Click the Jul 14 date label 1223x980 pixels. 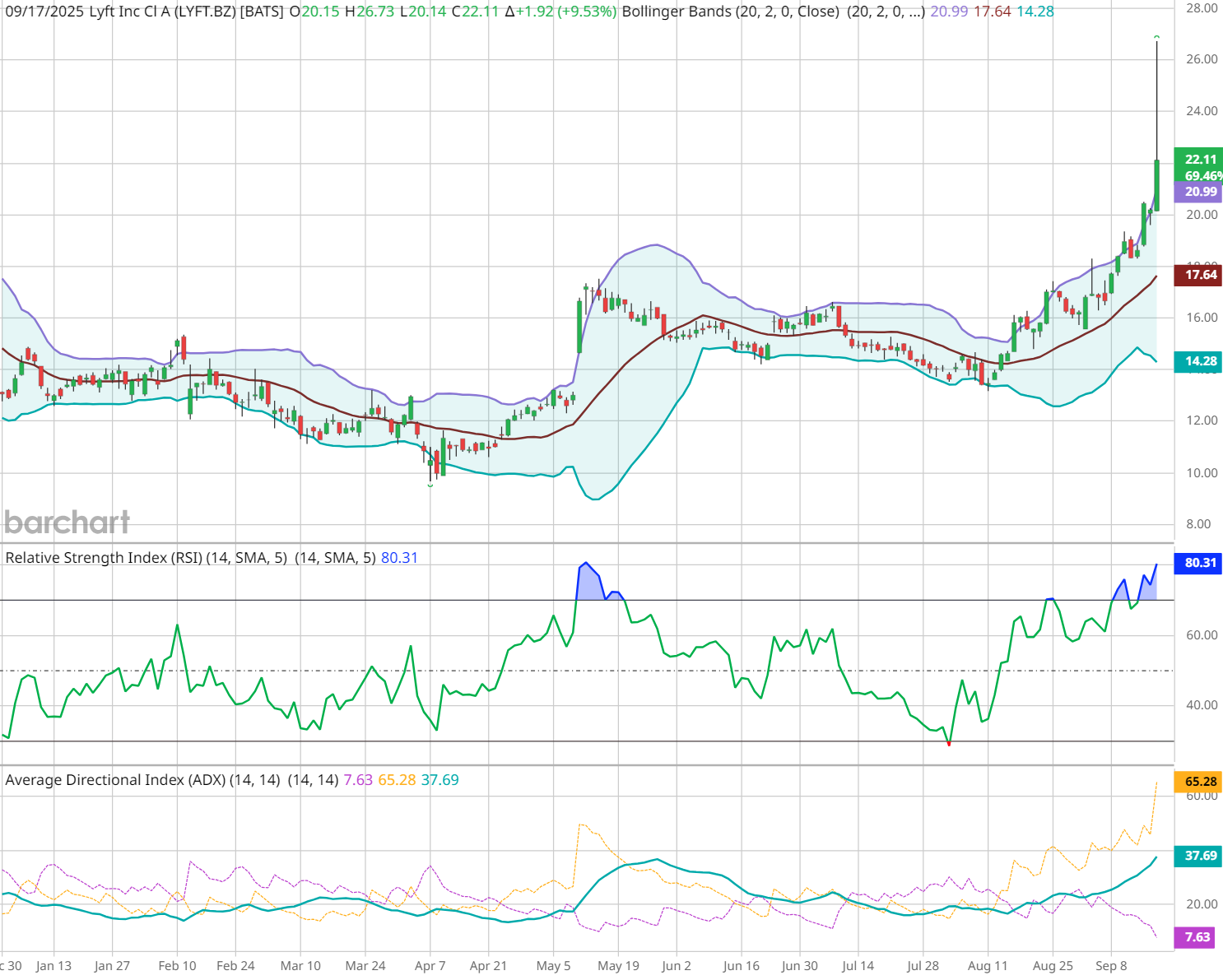(x=858, y=966)
